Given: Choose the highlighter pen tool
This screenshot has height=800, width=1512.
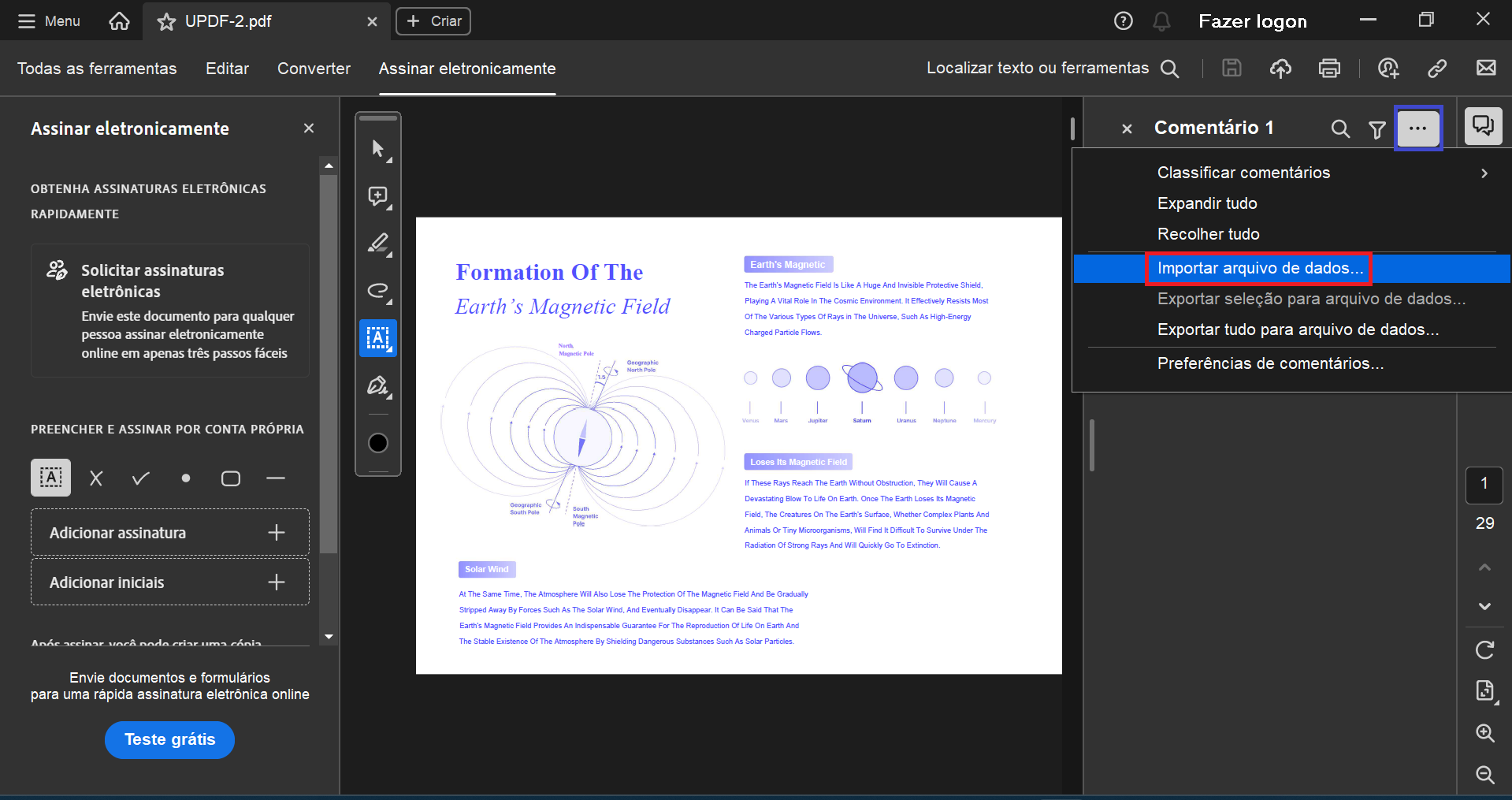Looking at the screenshot, I should [378, 244].
